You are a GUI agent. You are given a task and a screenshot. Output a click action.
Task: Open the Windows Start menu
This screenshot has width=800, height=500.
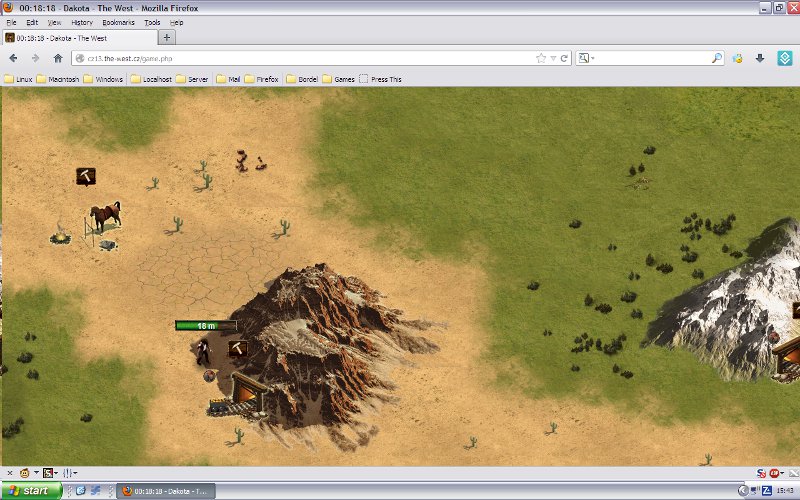(31, 491)
